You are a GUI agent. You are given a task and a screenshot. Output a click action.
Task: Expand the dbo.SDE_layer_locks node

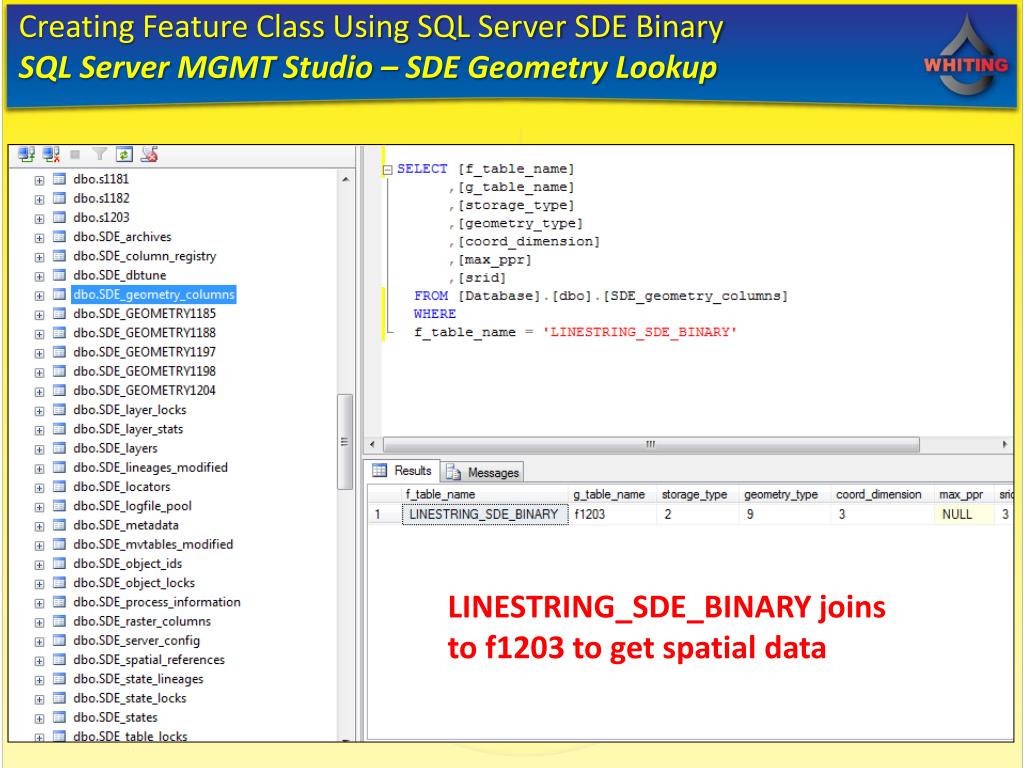[39, 411]
